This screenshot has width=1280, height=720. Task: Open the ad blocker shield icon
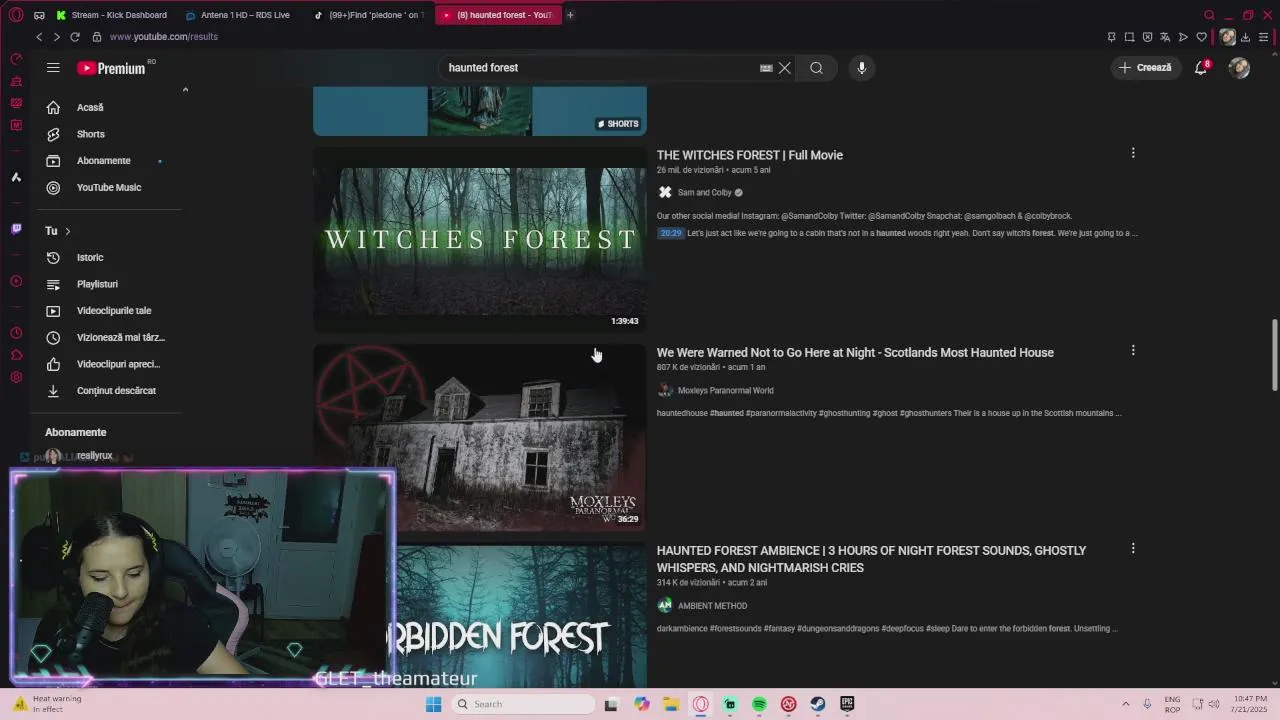[1147, 37]
